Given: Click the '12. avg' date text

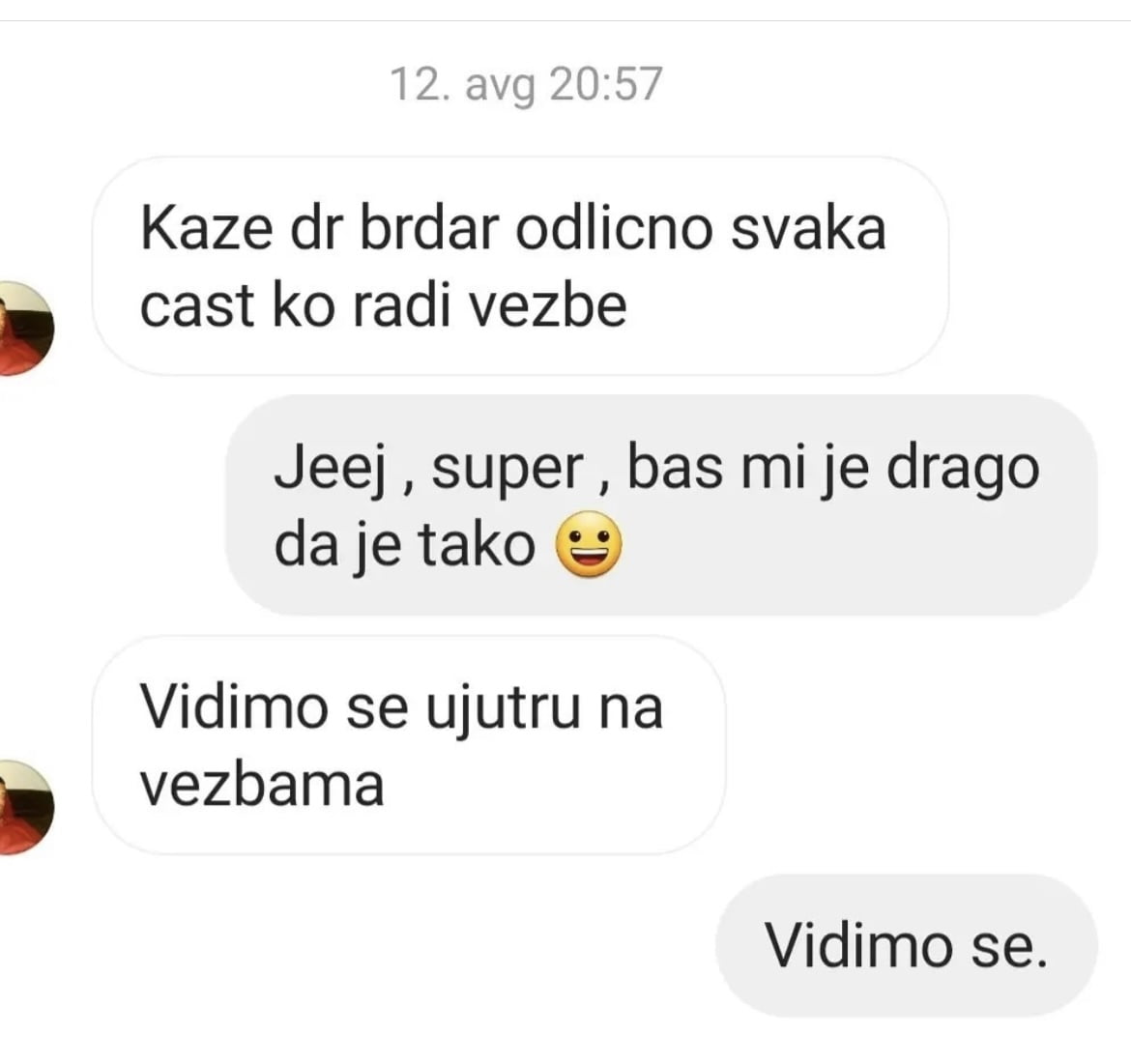Looking at the screenshot, I should pyautogui.click(x=462, y=85).
